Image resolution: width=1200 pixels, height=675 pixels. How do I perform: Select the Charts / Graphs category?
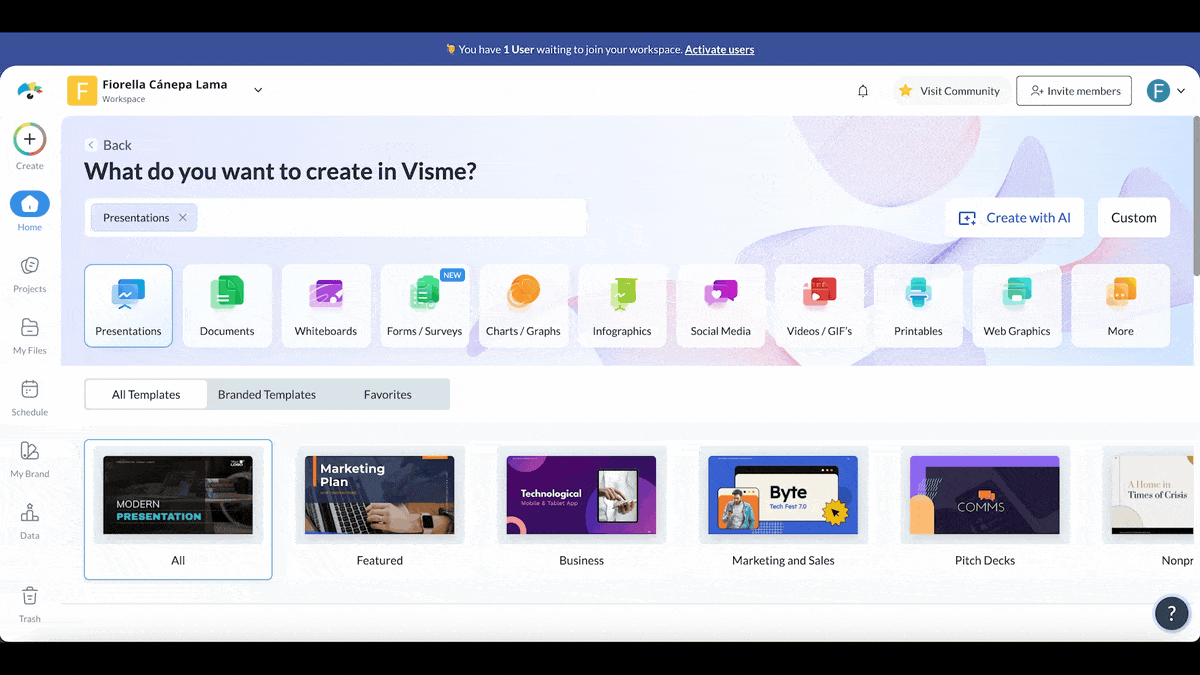pyautogui.click(x=524, y=305)
